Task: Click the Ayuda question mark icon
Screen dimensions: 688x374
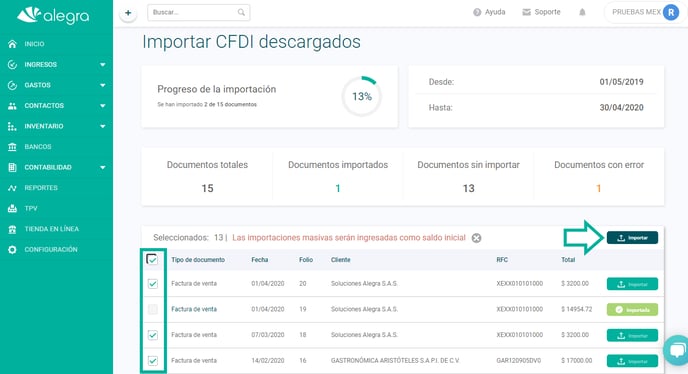Action: [x=477, y=12]
